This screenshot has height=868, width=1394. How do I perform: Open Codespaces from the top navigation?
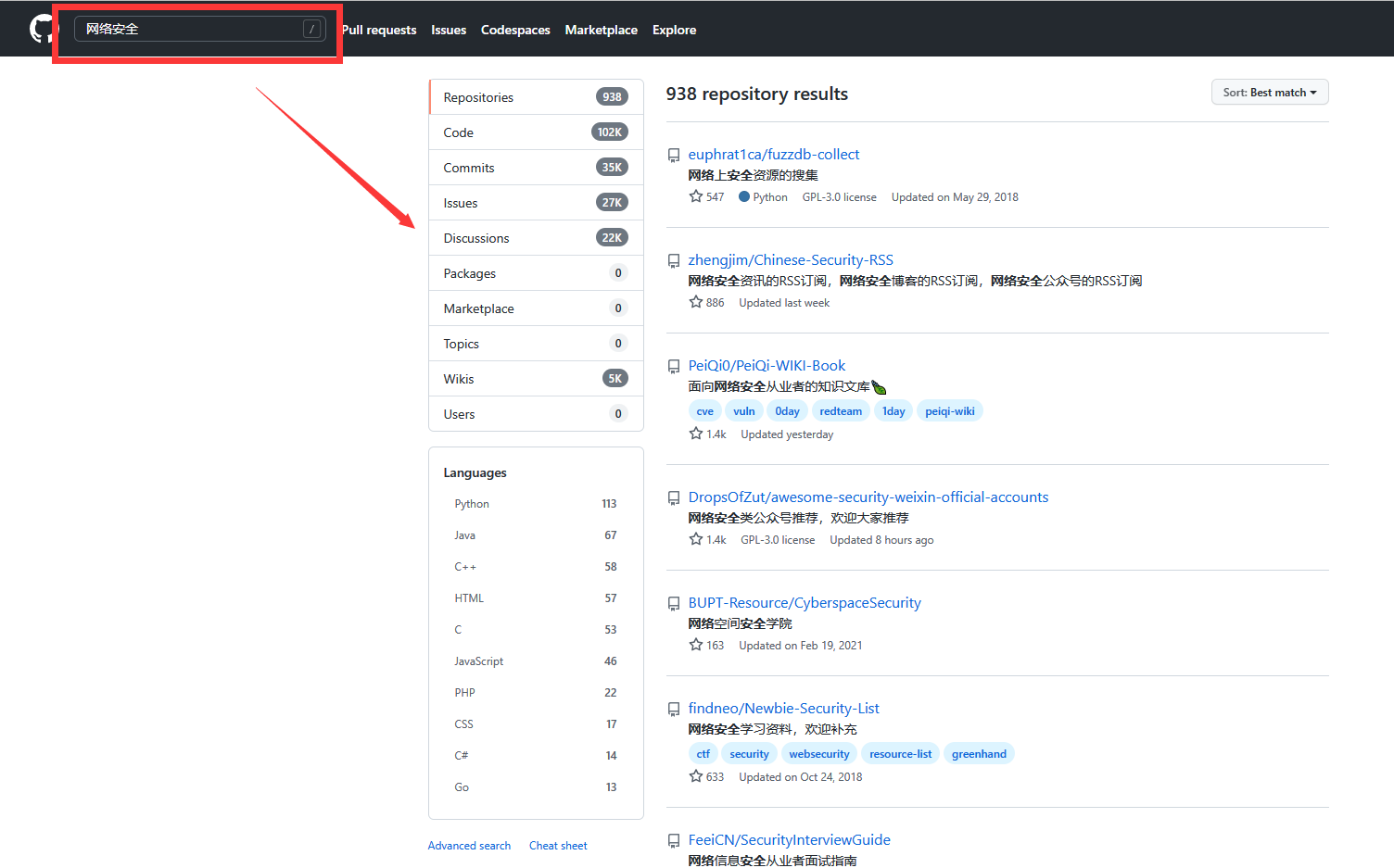click(515, 30)
